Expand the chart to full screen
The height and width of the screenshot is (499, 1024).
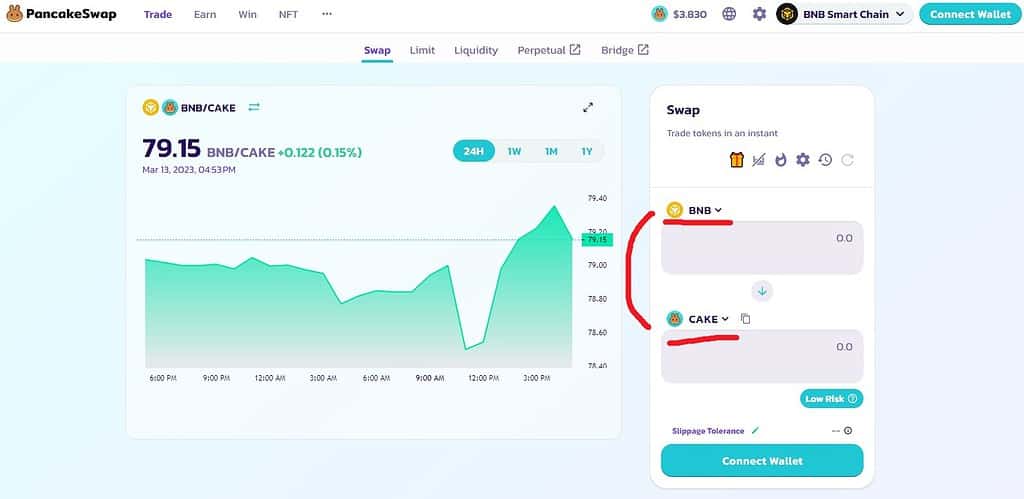click(588, 108)
